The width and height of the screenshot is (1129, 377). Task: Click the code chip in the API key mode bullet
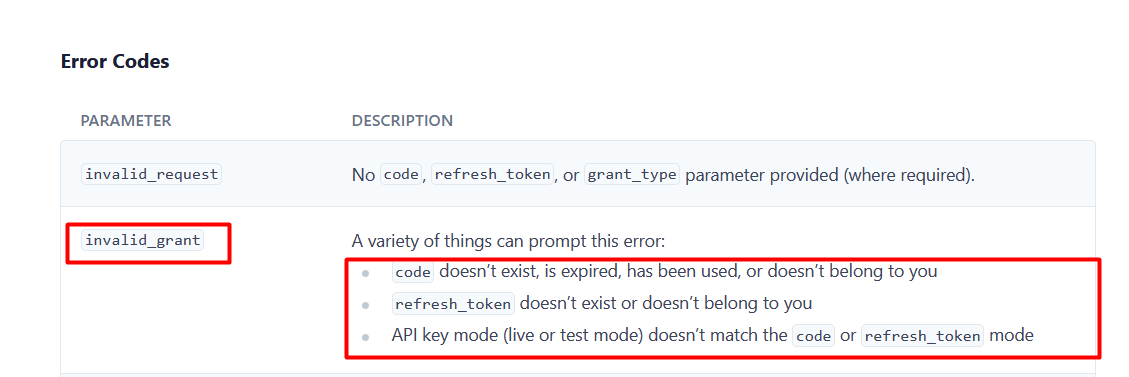click(813, 335)
